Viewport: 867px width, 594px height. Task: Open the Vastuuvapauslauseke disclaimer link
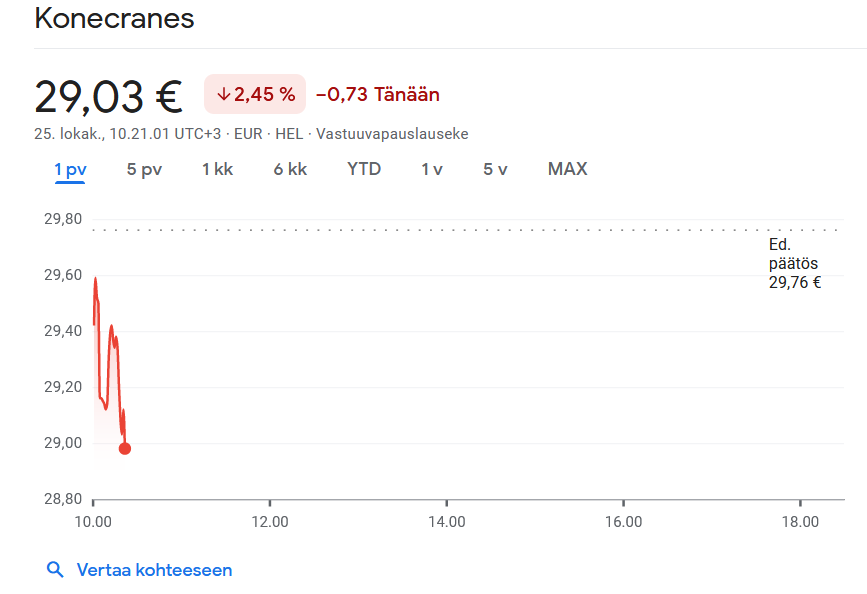pyautogui.click(x=392, y=134)
